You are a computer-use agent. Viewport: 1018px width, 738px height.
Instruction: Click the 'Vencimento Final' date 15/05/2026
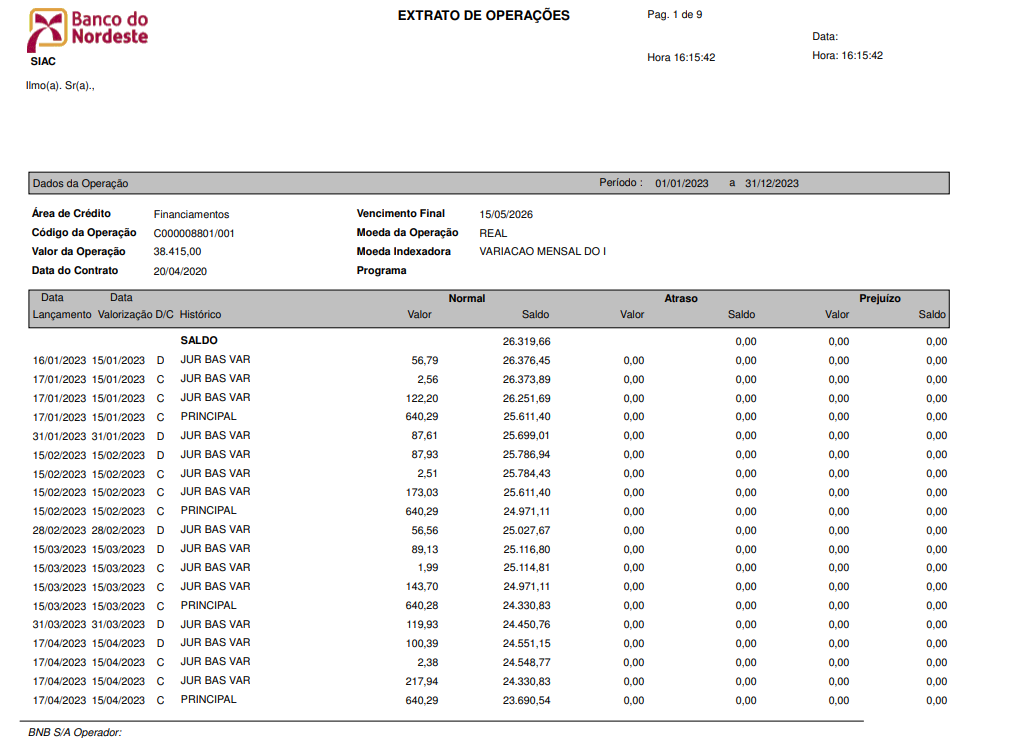tap(506, 214)
